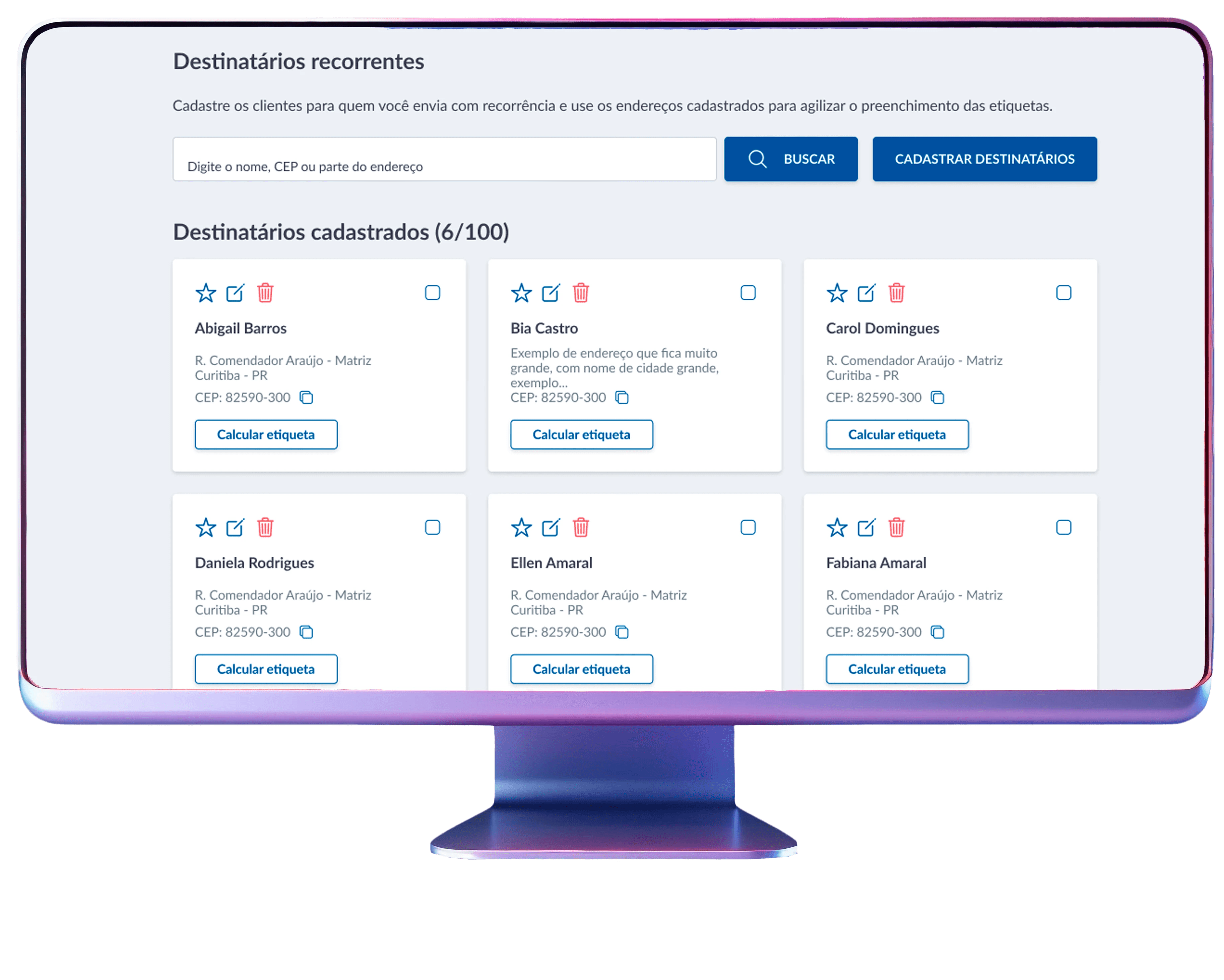Copy the CEP on Ellen Amaral's card
Viewport: 1224px width, 980px height.
coord(622,632)
